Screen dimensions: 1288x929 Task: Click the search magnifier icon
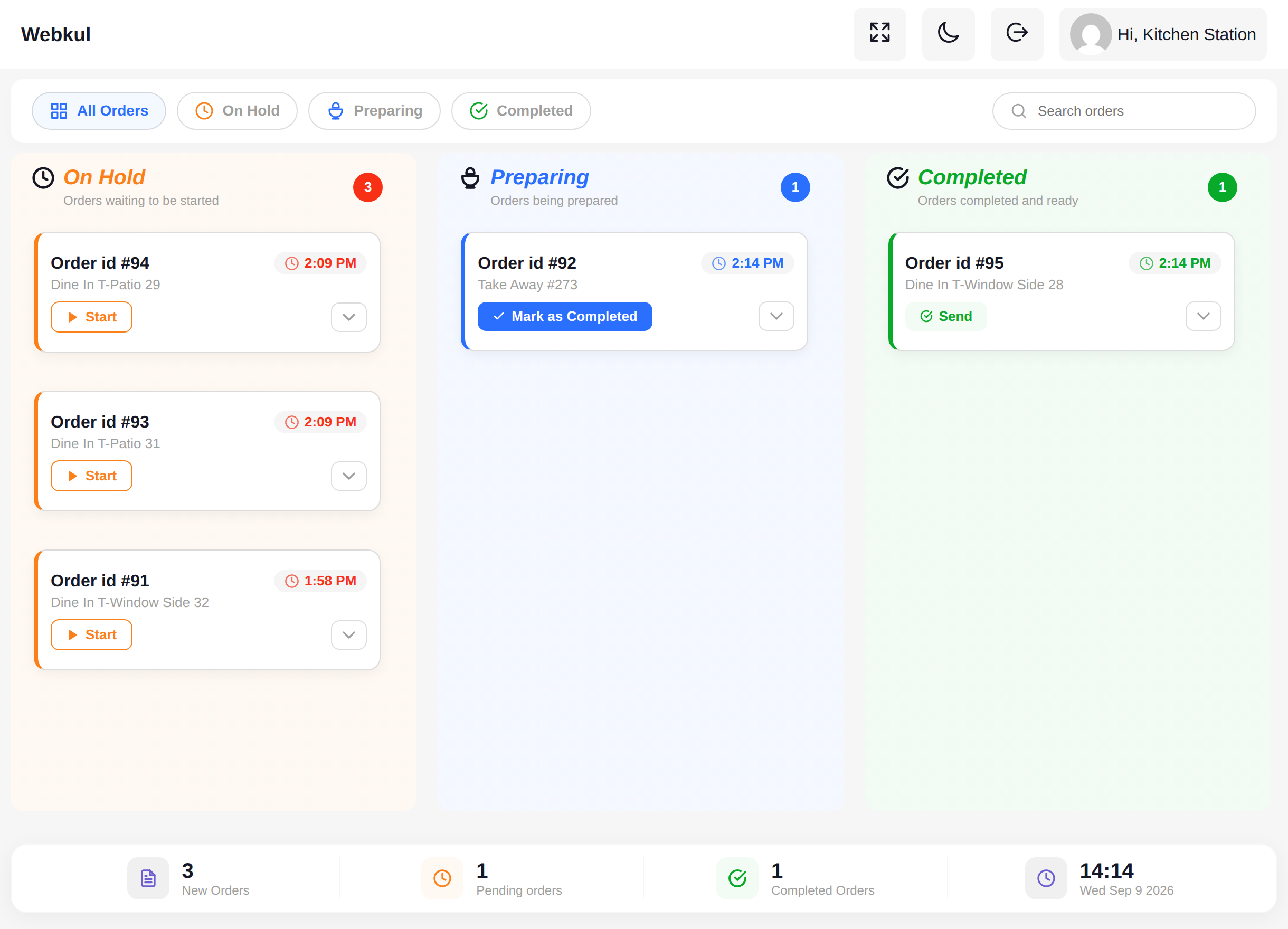click(x=1019, y=111)
